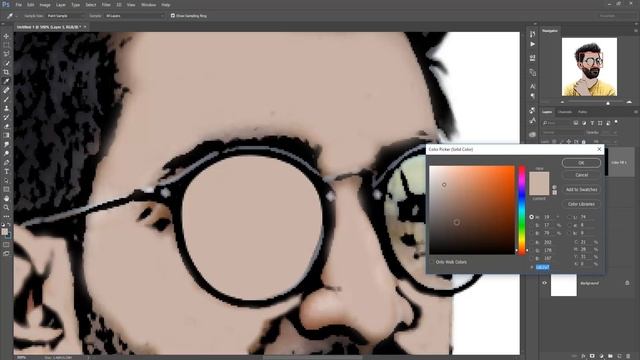Open the Image menu
The height and width of the screenshot is (360, 640).
[x=45, y=5]
